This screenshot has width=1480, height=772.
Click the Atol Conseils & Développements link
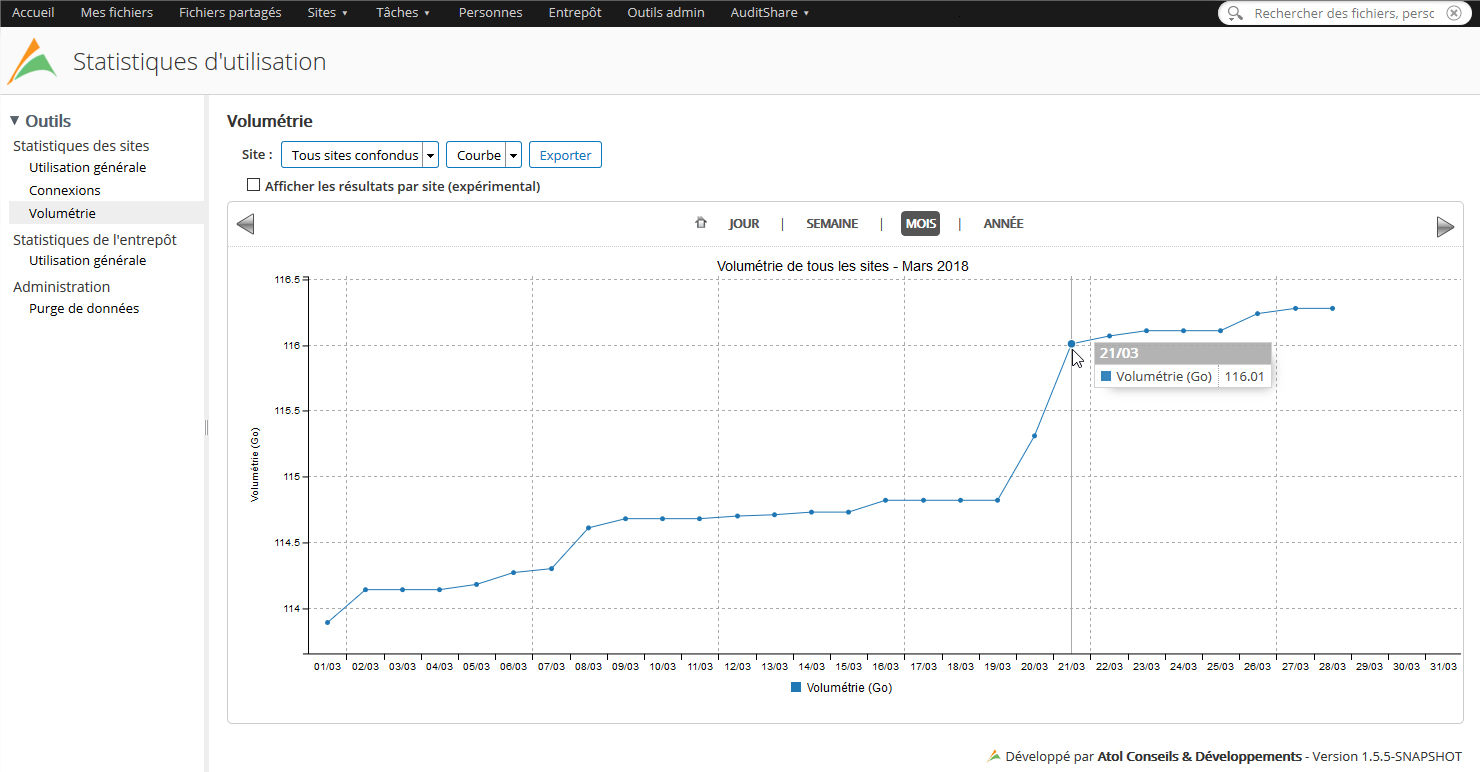(x=1200, y=757)
